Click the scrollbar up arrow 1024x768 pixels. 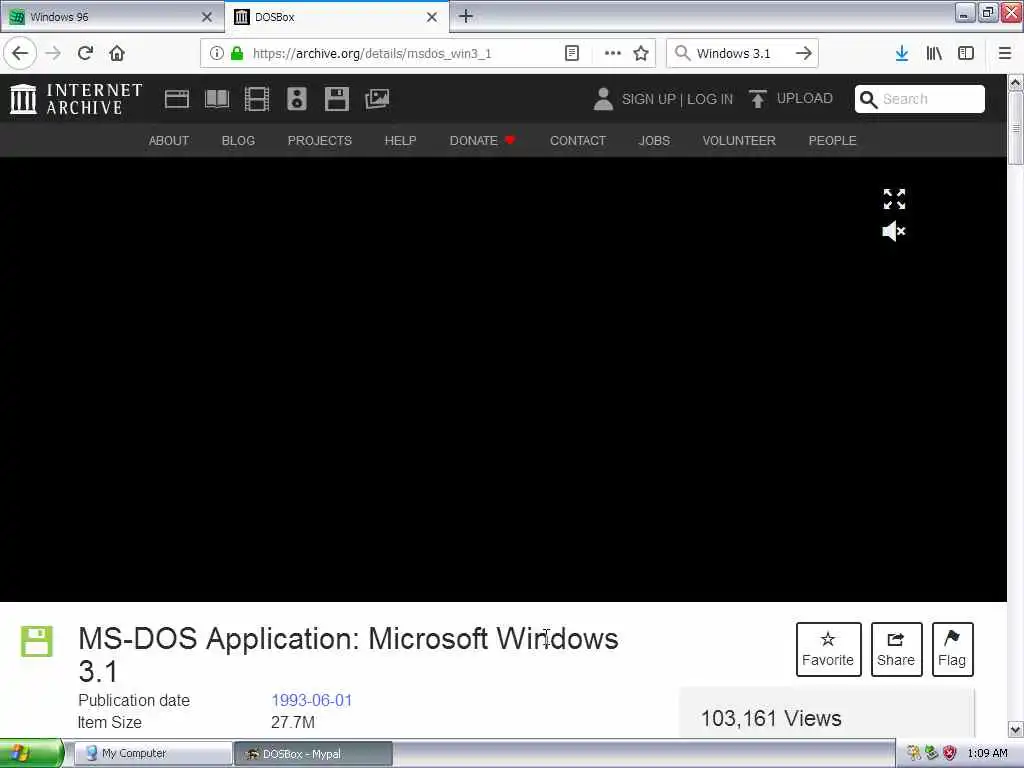(x=1016, y=82)
